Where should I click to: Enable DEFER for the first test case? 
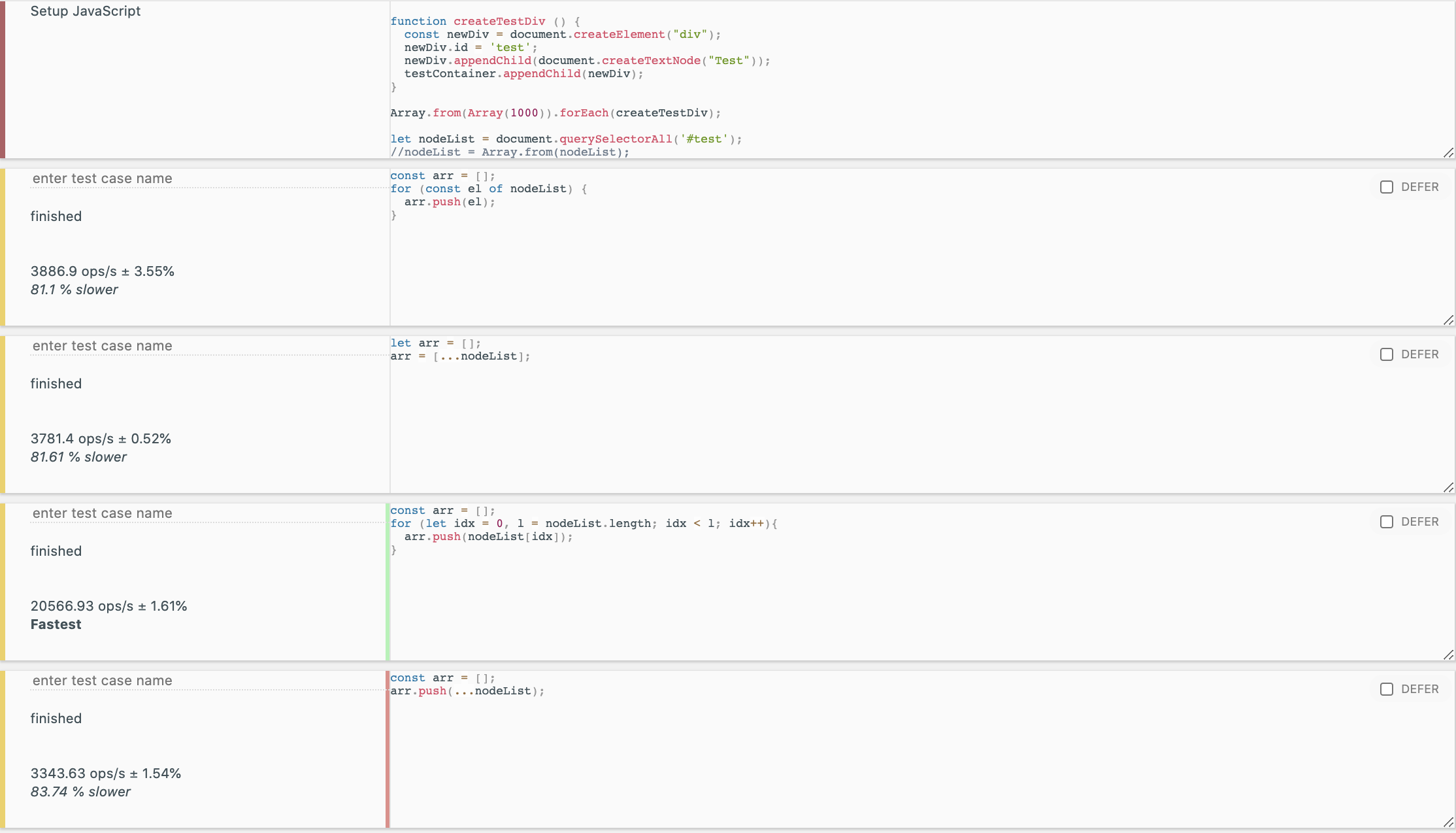[1387, 187]
